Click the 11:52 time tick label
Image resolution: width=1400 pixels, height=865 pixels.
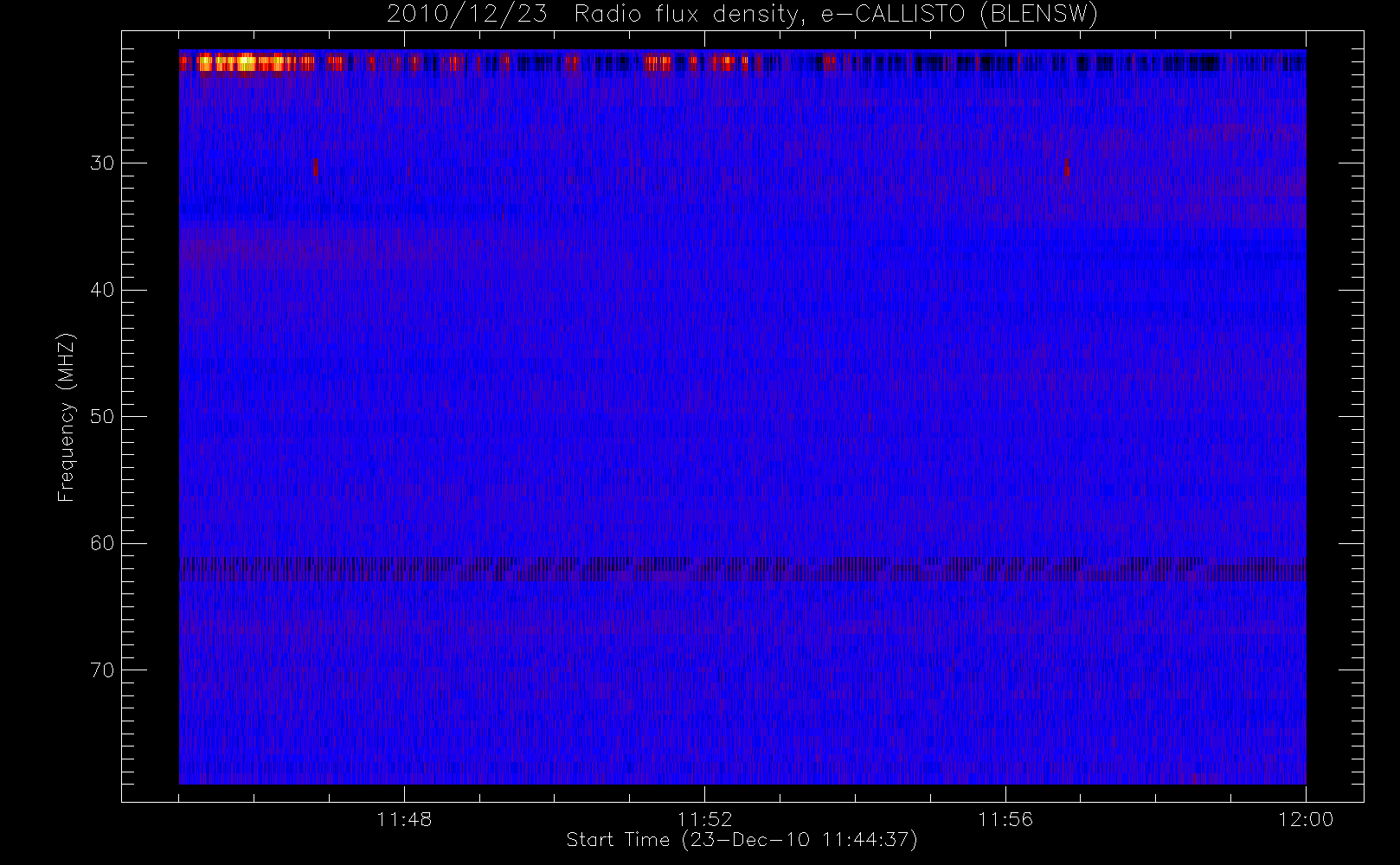[x=704, y=819]
